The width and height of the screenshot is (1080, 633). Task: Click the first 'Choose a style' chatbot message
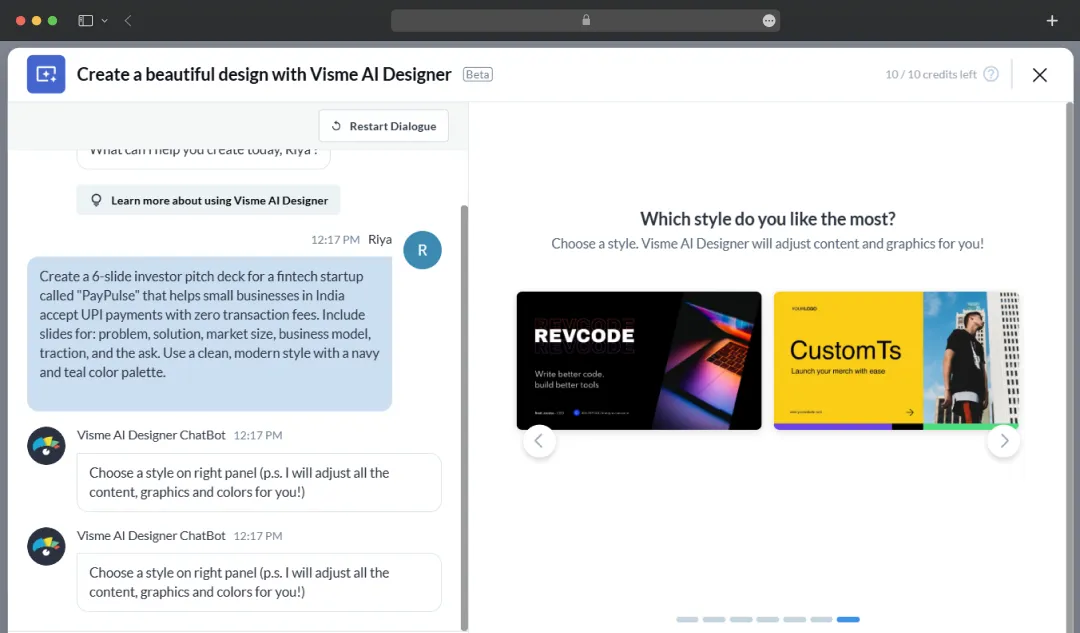[259, 482]
